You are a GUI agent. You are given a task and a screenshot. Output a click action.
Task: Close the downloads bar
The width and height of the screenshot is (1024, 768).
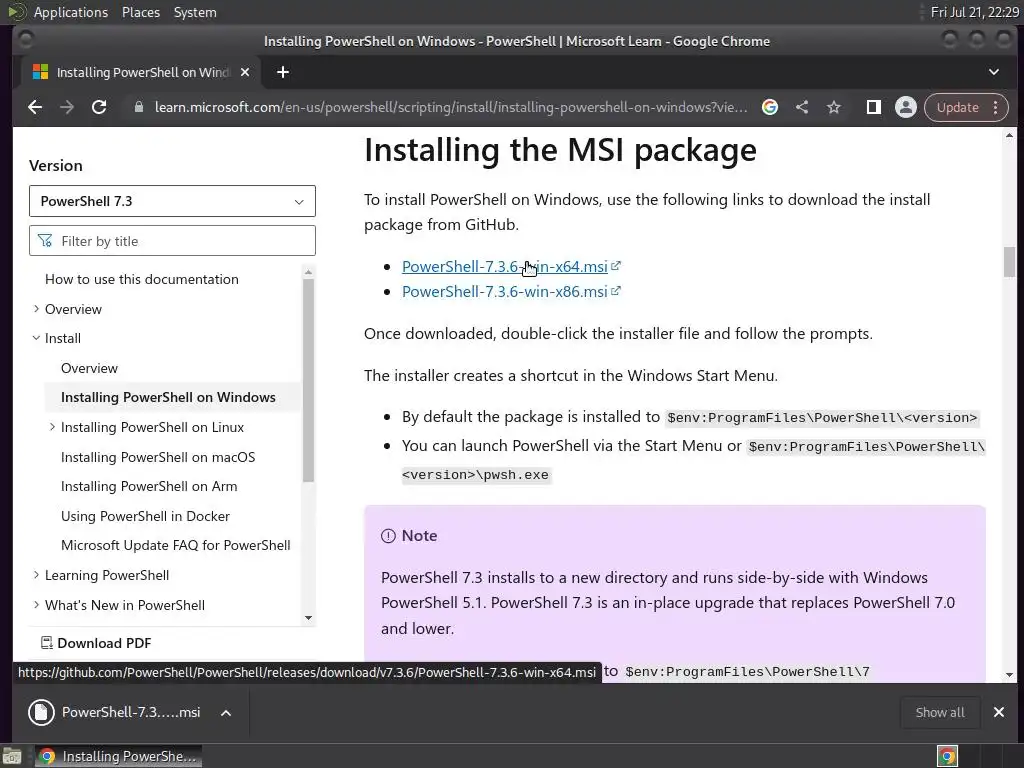click(999, 712)
